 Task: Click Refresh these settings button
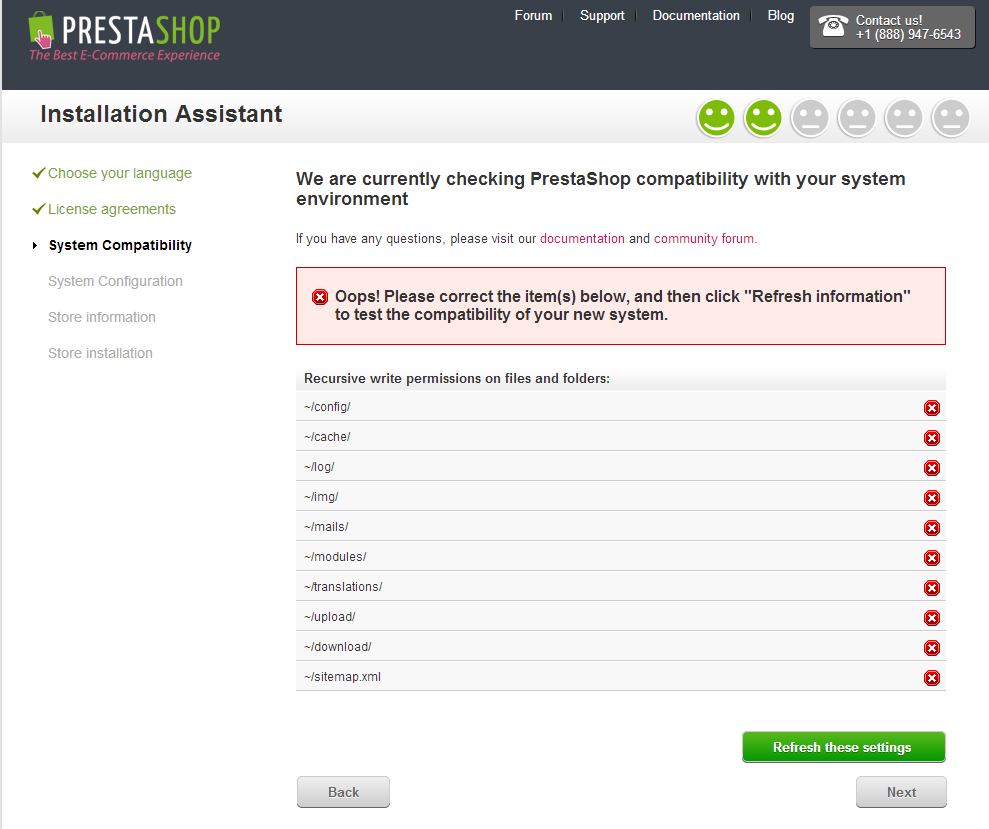point(843,747)
